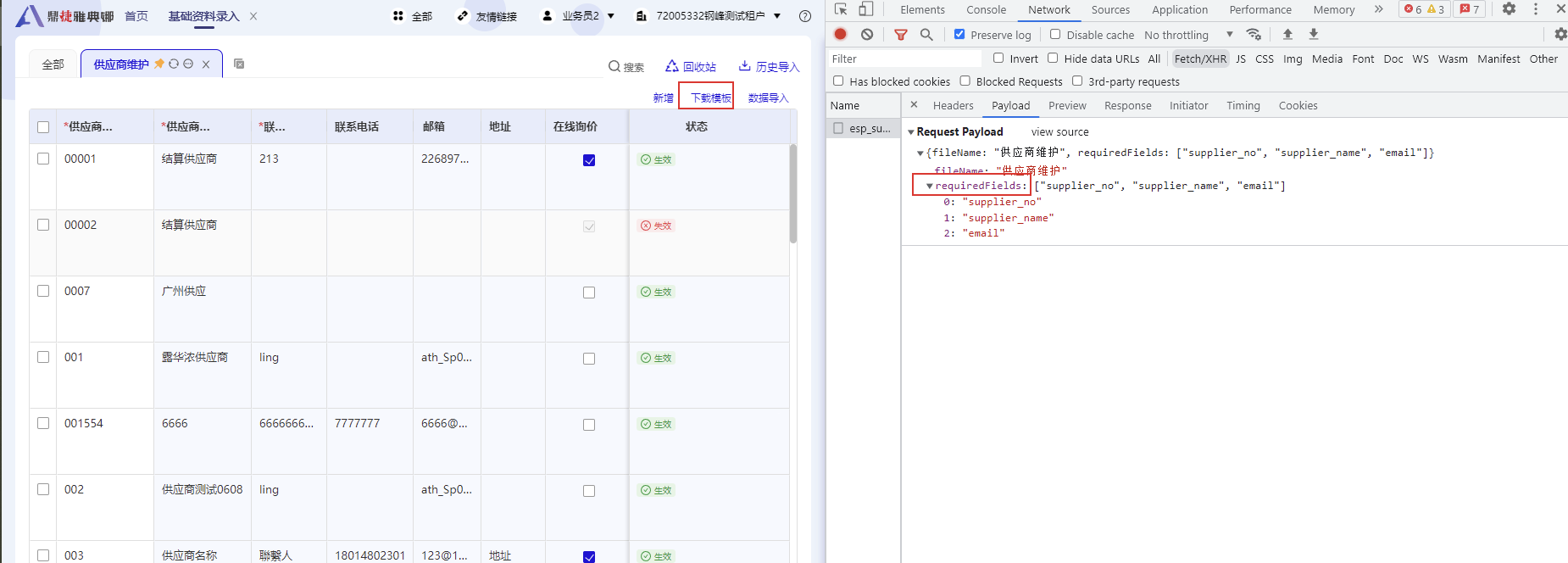The image size is (1568, 563).
Task: Open network settings gear icon
Action: [x=1560, y=34]
